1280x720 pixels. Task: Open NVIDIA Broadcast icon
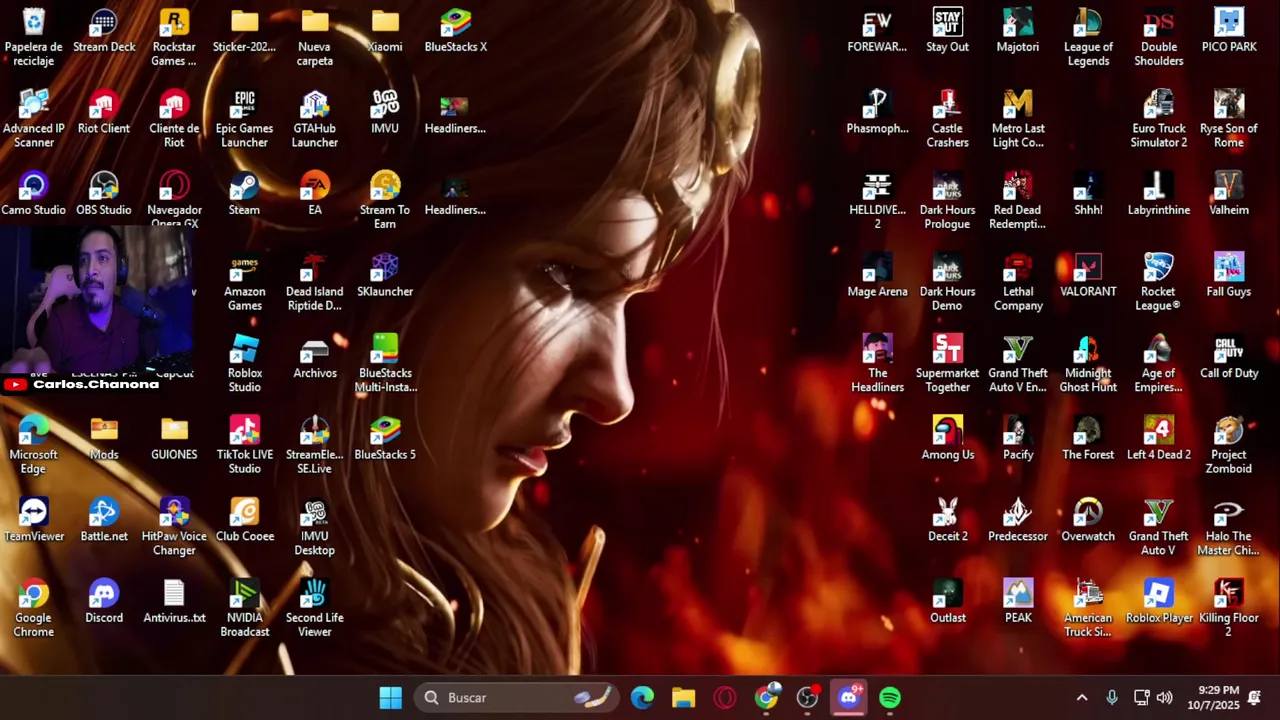pyautogui.click(x=244, y=609)
